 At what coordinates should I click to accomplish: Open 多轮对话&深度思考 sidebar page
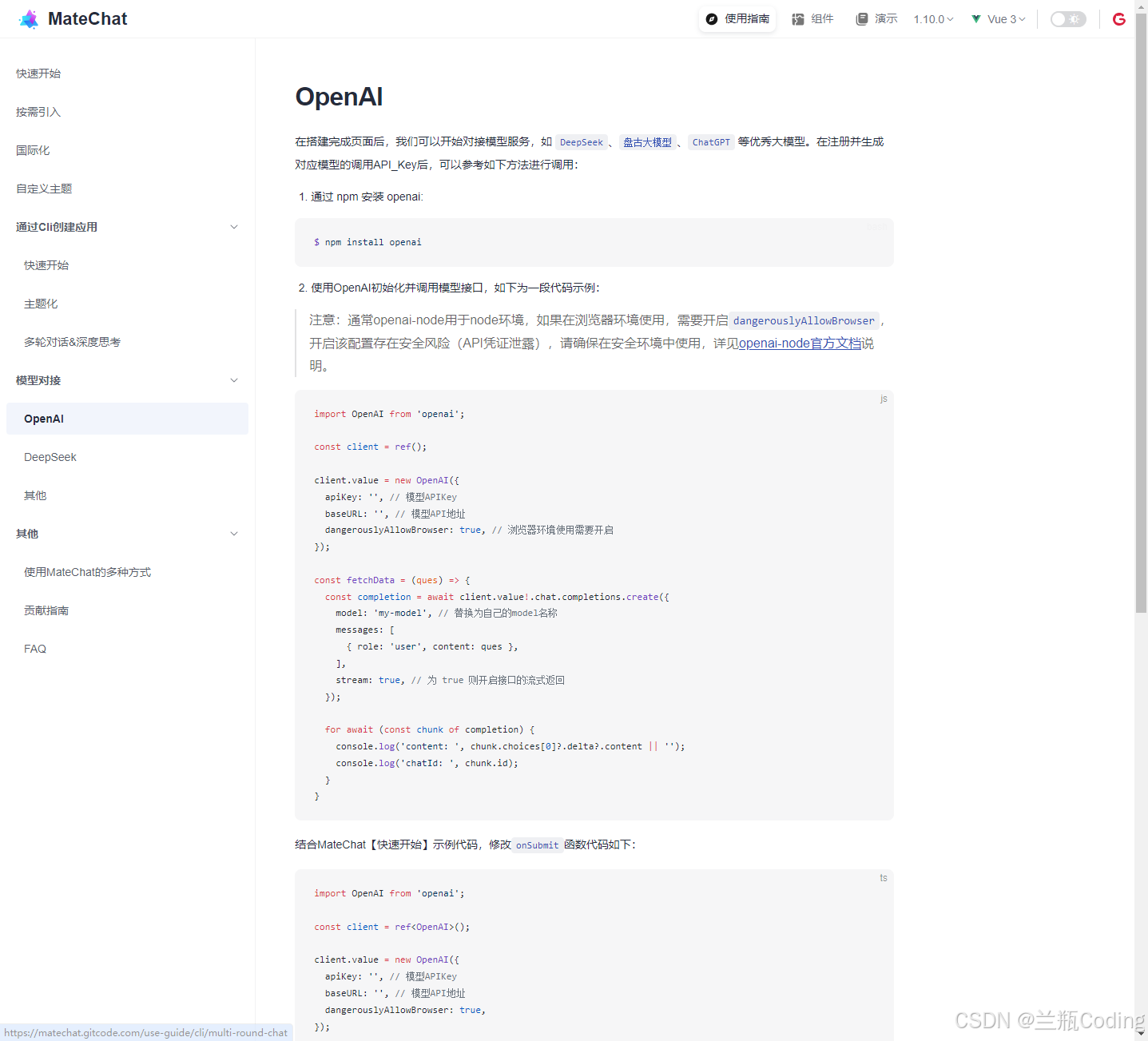point(72,342)
